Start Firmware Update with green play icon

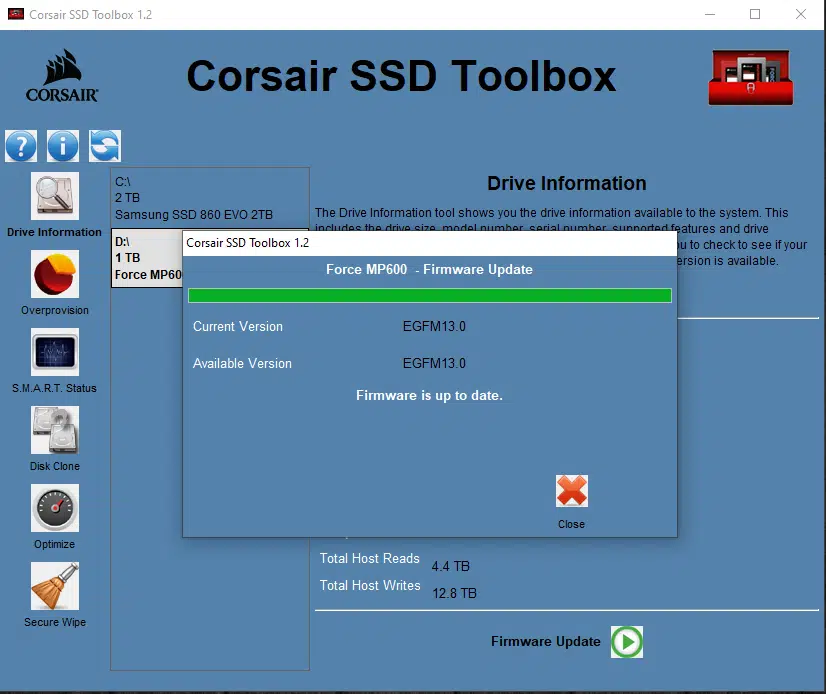pos(627,642)
